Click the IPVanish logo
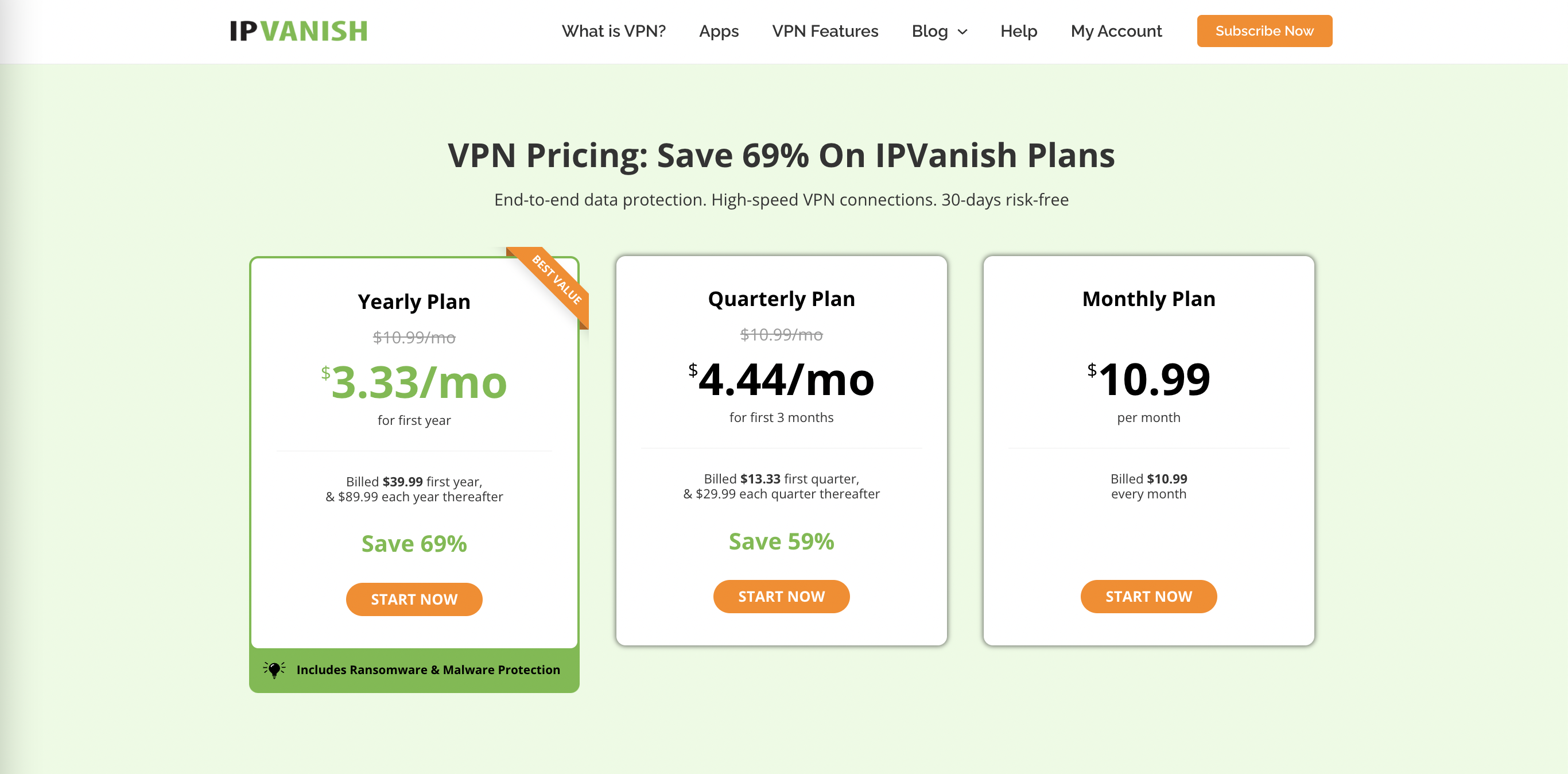This screenshot has width=1568, height=774. coord(298,31)
